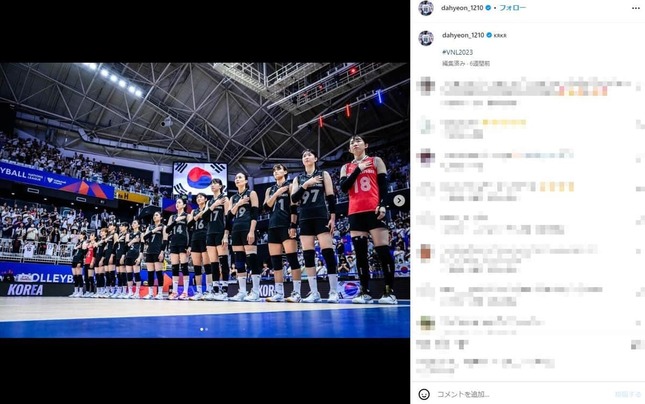Click the 編集済み・6週間前 timestamp

coord(466,63)
